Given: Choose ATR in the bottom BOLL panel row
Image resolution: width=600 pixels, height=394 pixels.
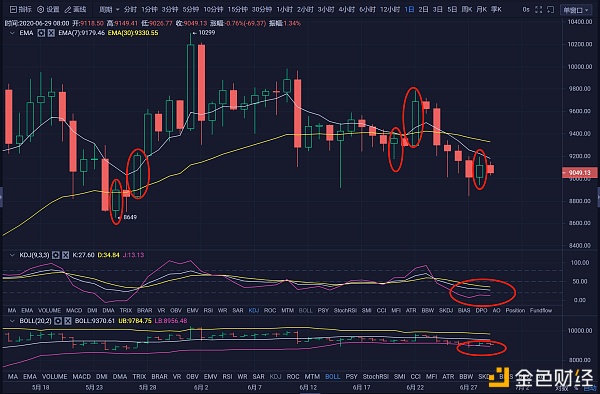Looking at the screenshot, I should (x=448, y=376).
